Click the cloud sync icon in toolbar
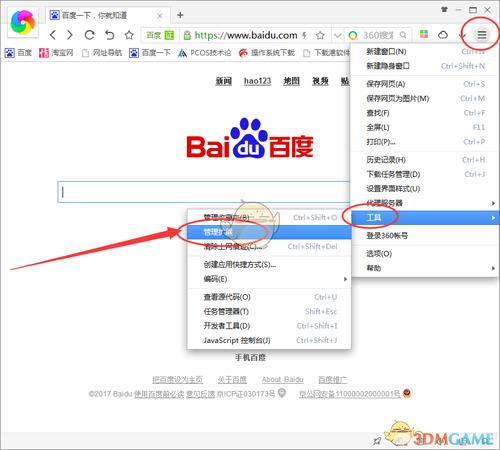The height and width of the screenshot is (450, 500). (x=443, y=34)
